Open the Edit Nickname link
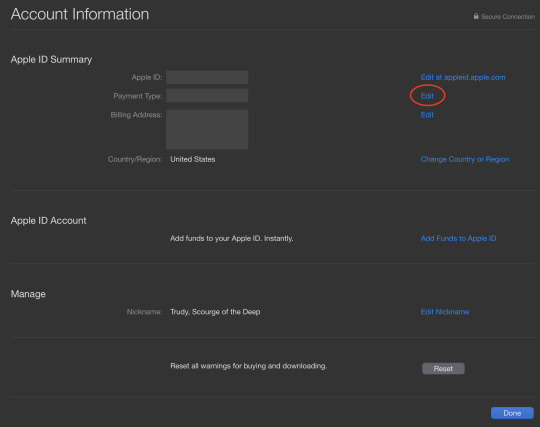Viewport: 540px width, 427px height. pos(445,312)
